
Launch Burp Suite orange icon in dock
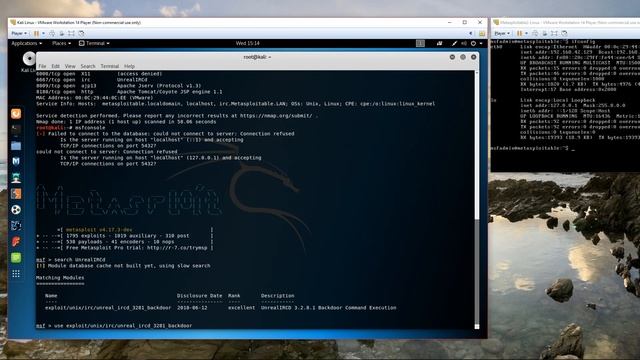pyautogui.click(x=16, y=193)
